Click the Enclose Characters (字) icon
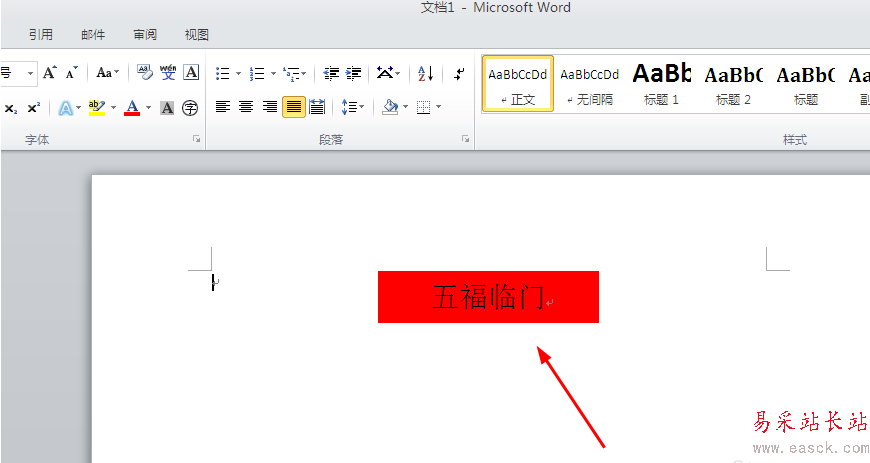870x463 pixels. point(190,108)
